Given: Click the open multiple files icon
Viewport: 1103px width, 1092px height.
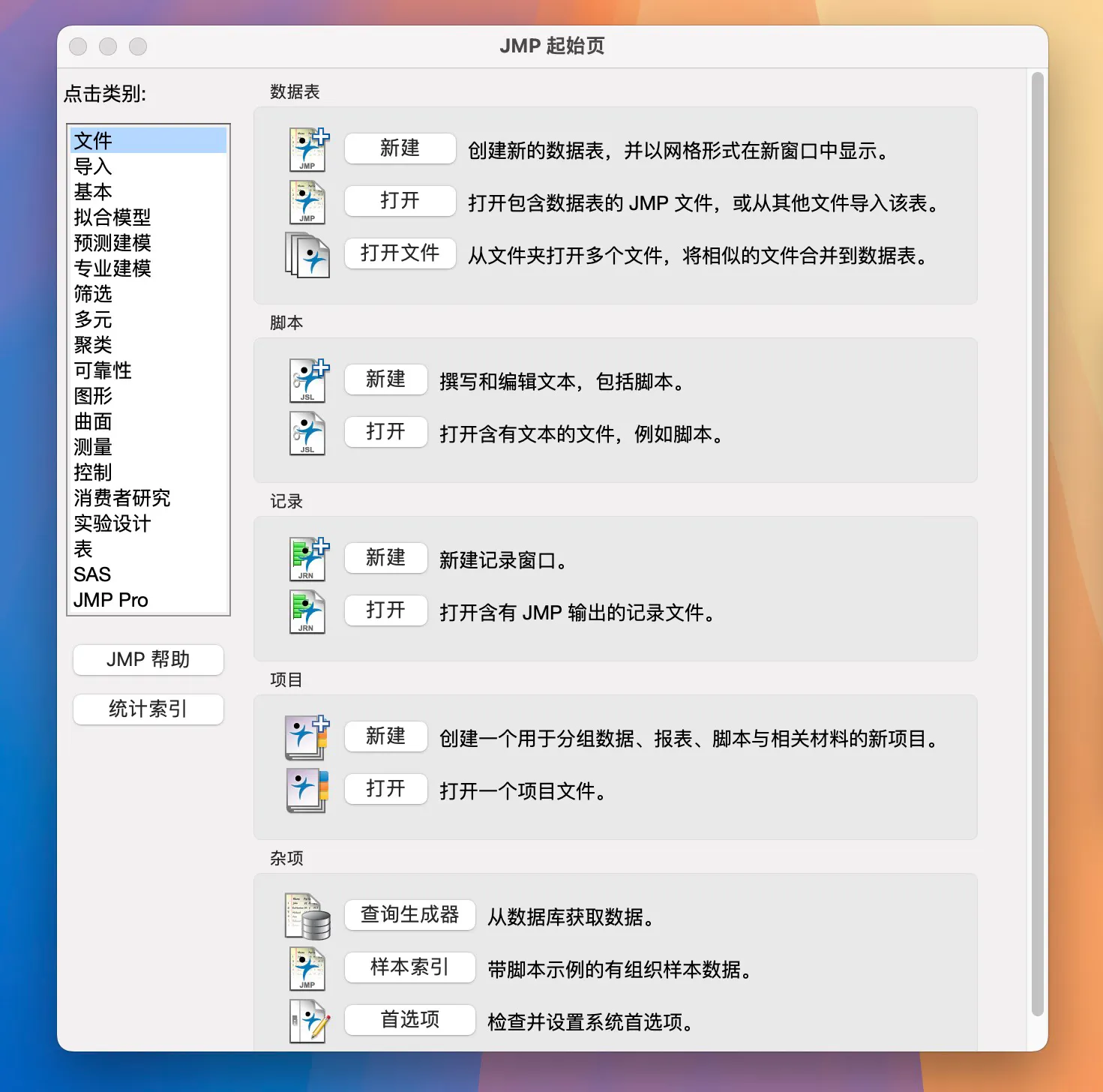Looking at the screenshot, I should pyautogui.click(x=307, y=255).
